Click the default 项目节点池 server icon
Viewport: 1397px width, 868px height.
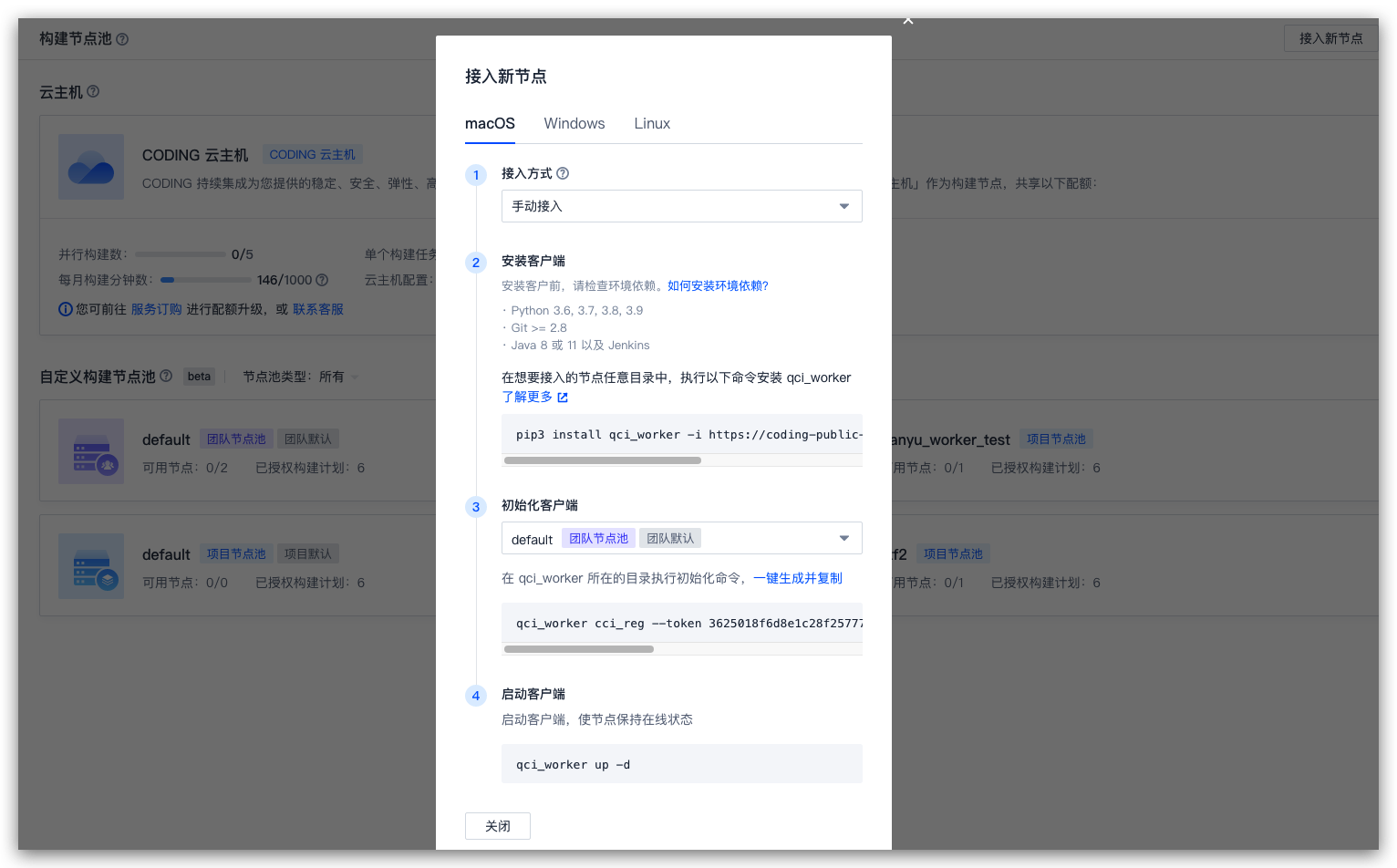point(91,566)
